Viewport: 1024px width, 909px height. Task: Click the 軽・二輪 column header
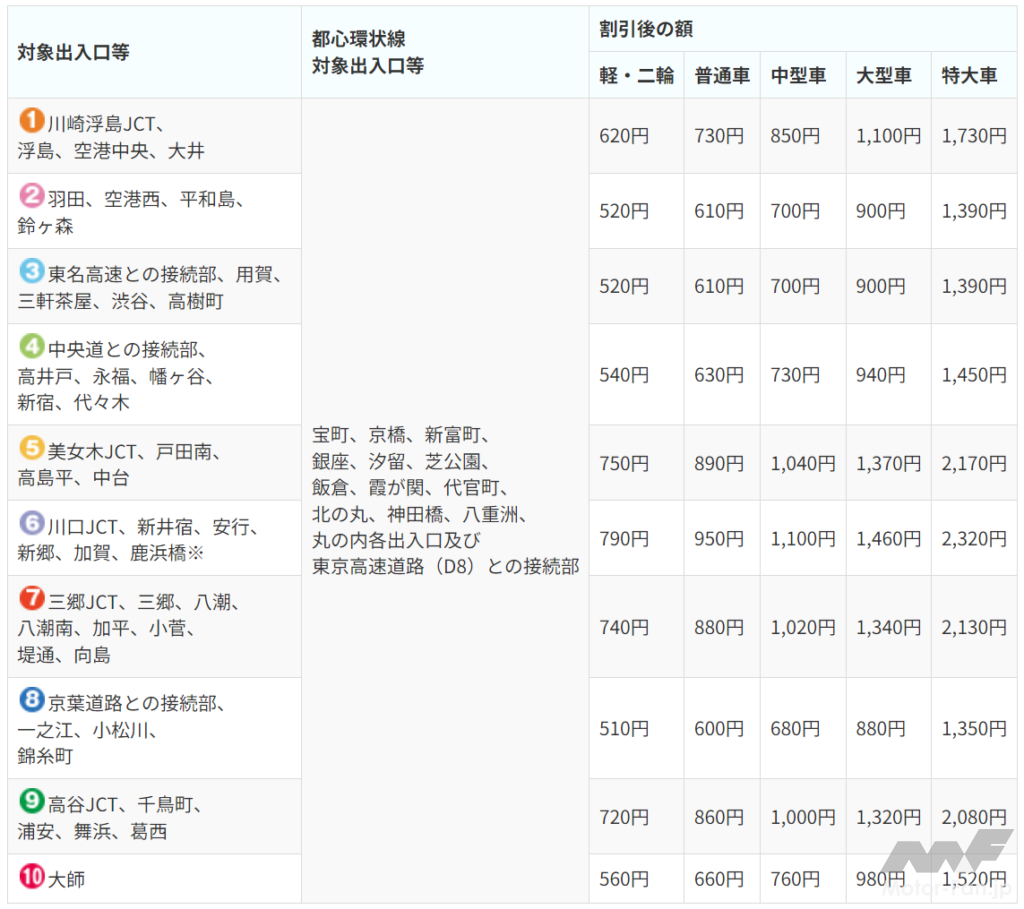(636, 76)
